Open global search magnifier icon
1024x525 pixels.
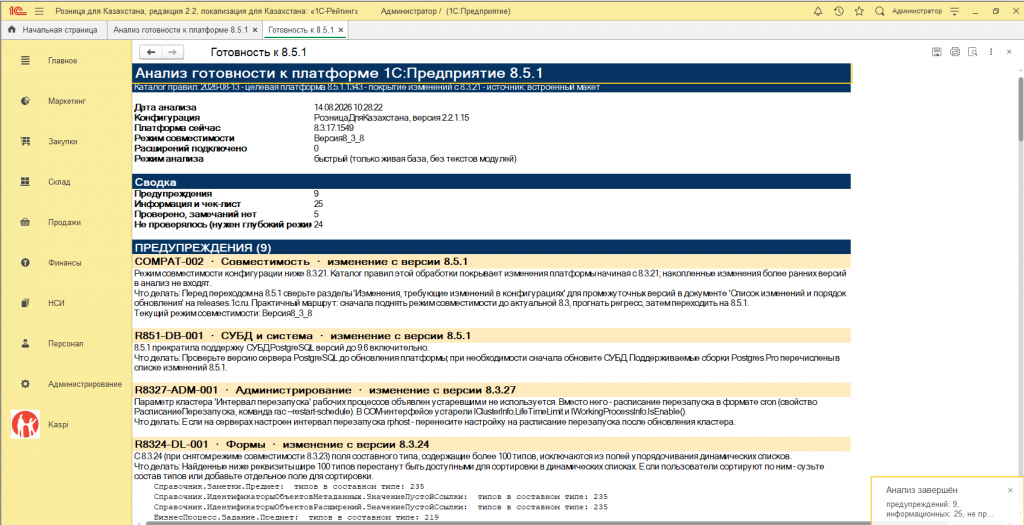pyautogui.click(x=880, y=11)
